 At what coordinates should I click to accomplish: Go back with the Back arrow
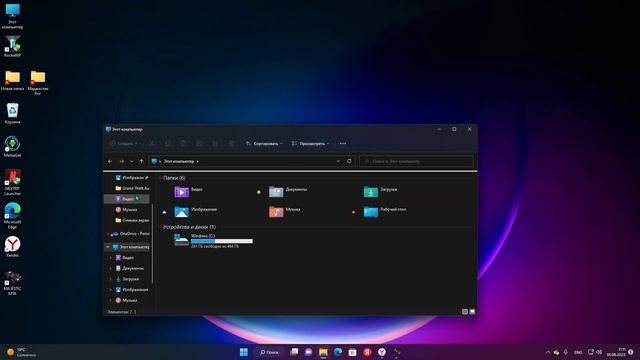point(110,161)
